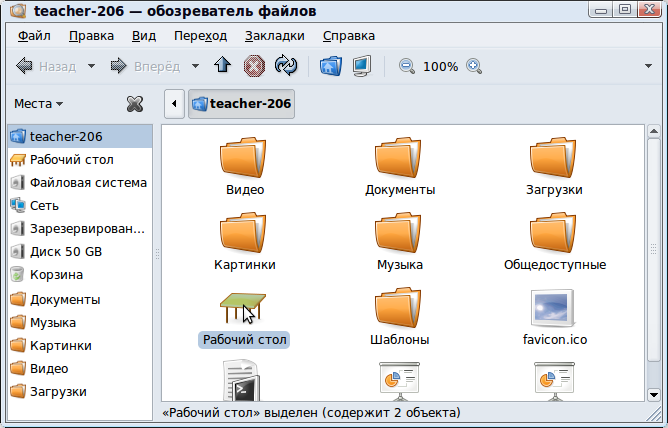Viewport: 668px width, 428px height.
Task: Click the 100% zoom level label
Action: [x=440, y=67]
